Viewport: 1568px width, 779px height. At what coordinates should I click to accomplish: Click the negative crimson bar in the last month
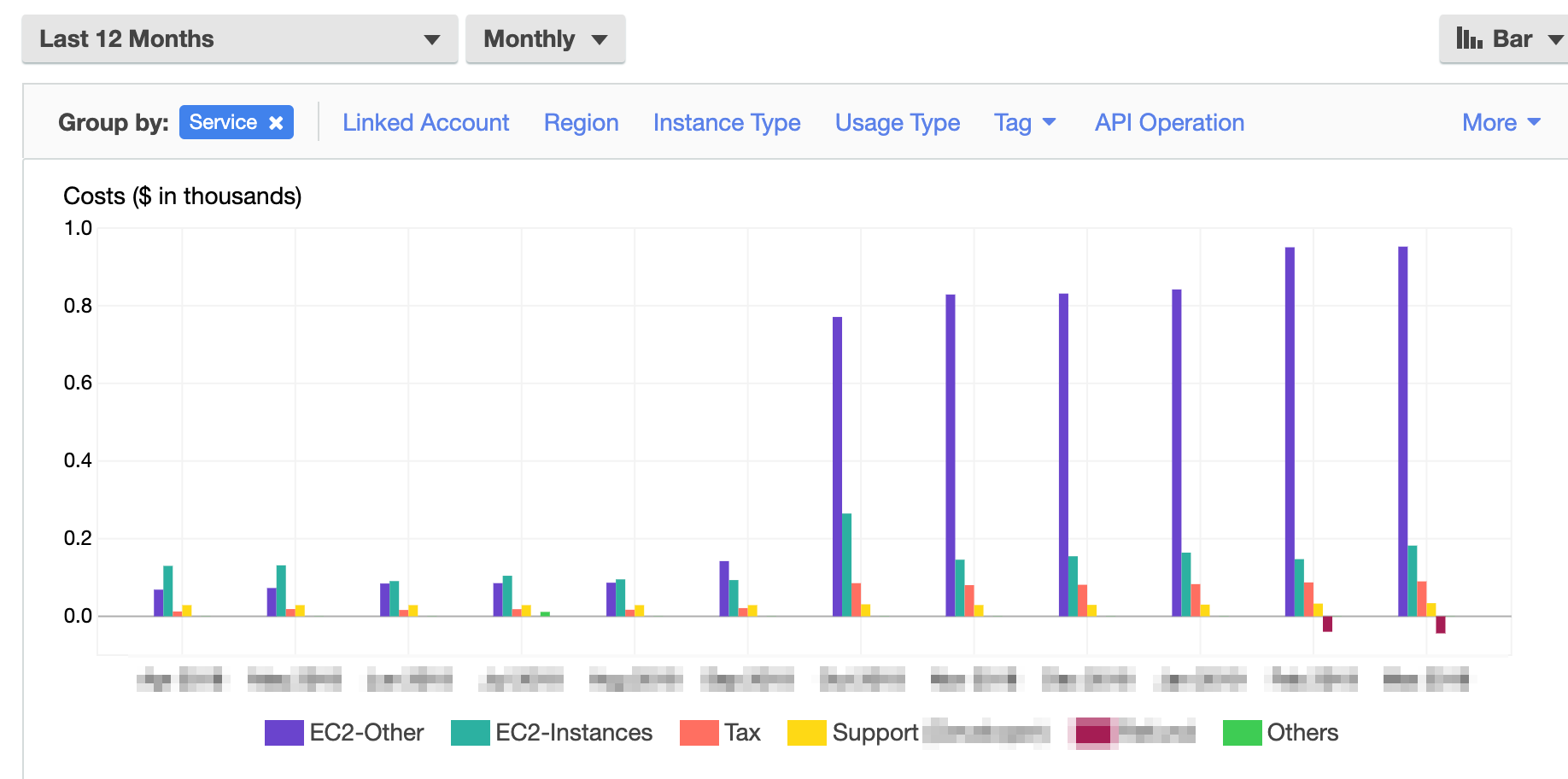click(1441, 624)
